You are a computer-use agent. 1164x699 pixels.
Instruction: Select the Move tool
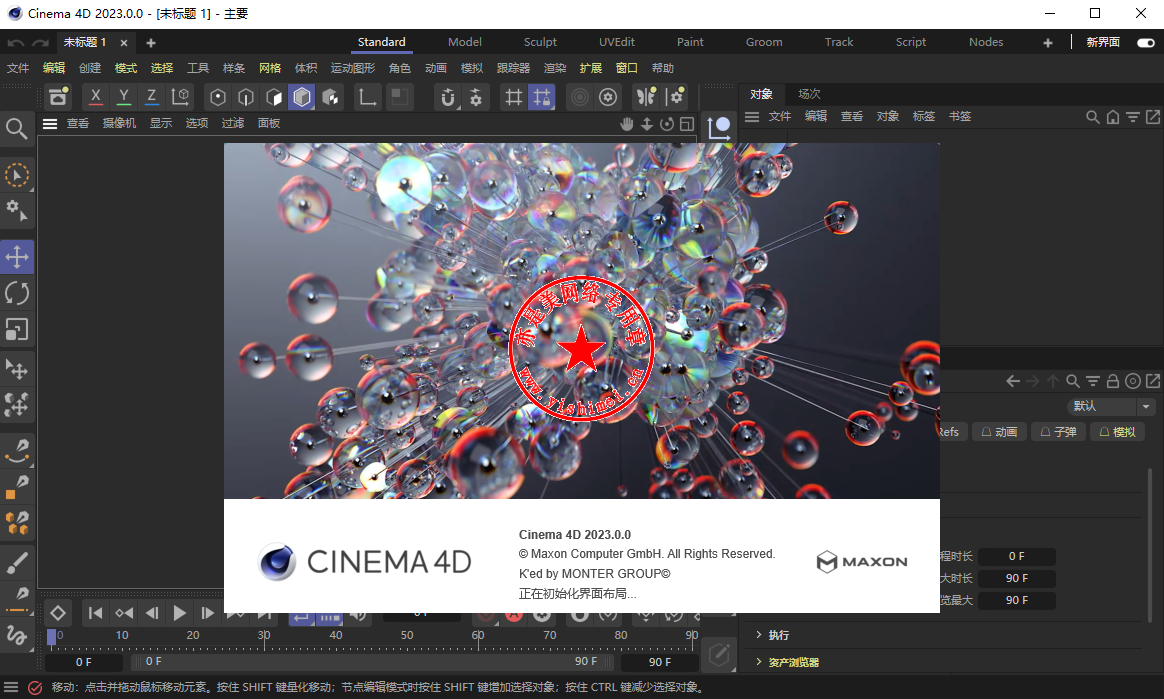(x=17, y=257)
